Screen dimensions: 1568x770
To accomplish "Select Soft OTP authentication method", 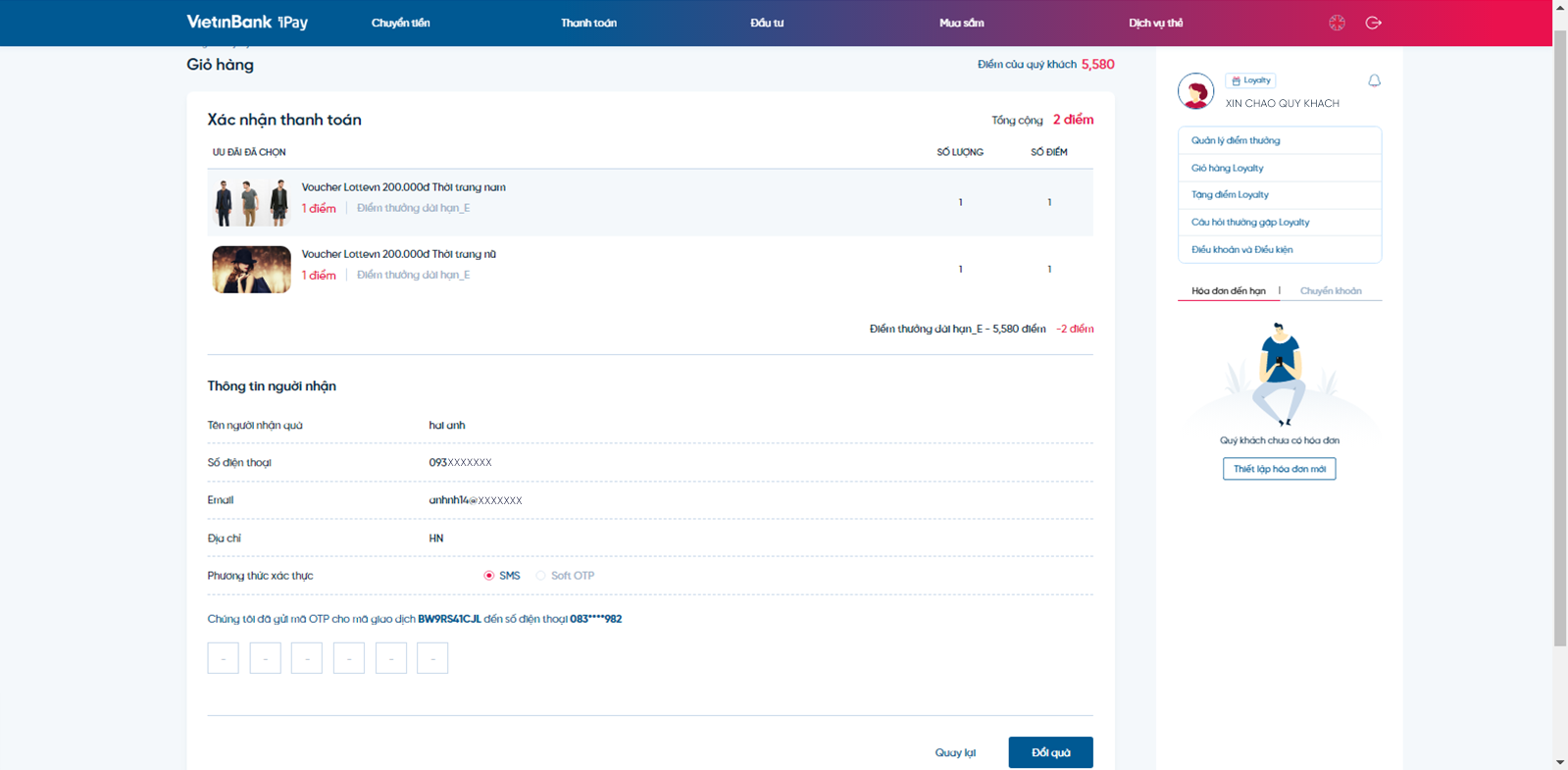I will coord(541,576).
